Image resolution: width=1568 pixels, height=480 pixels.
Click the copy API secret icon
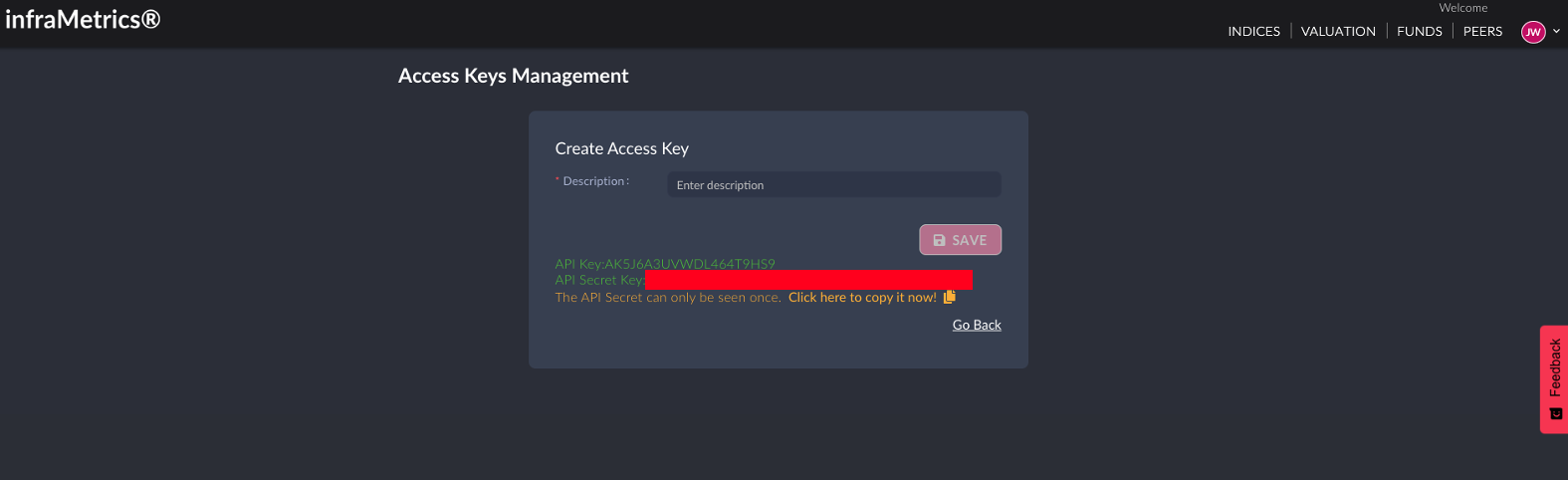click(949, 297)
